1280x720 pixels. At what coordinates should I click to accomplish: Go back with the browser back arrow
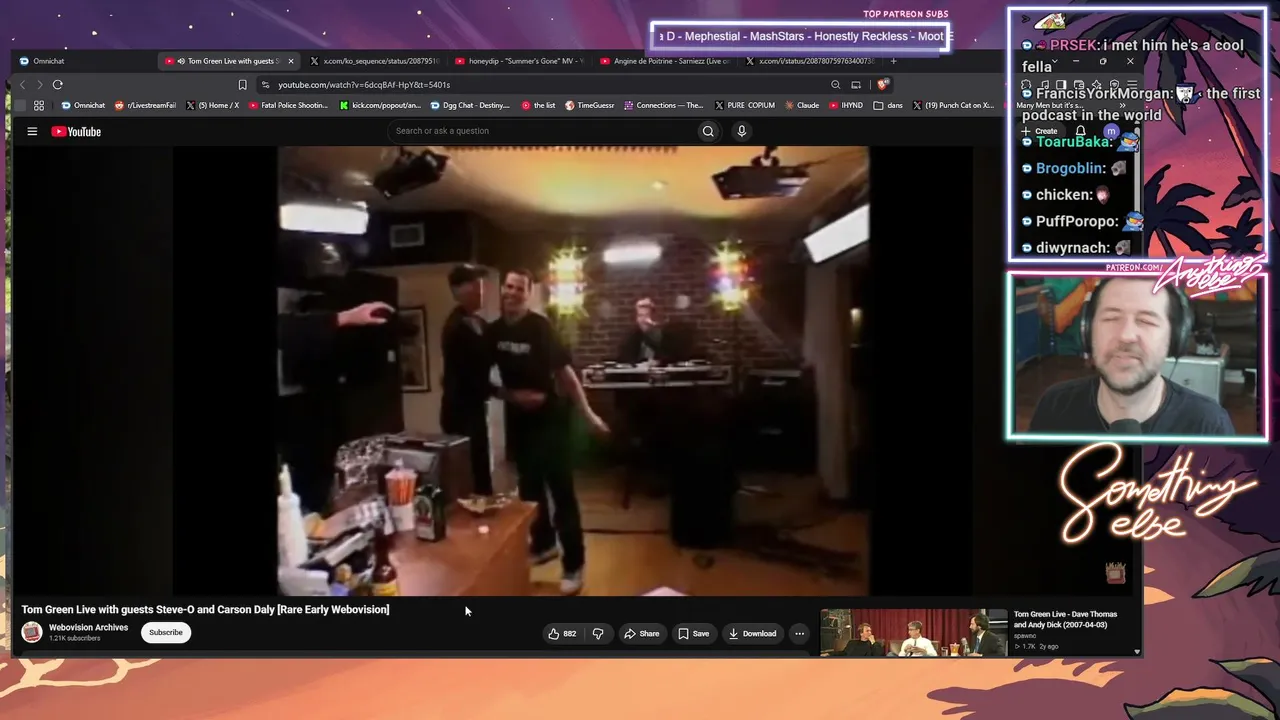pos(22,85)
